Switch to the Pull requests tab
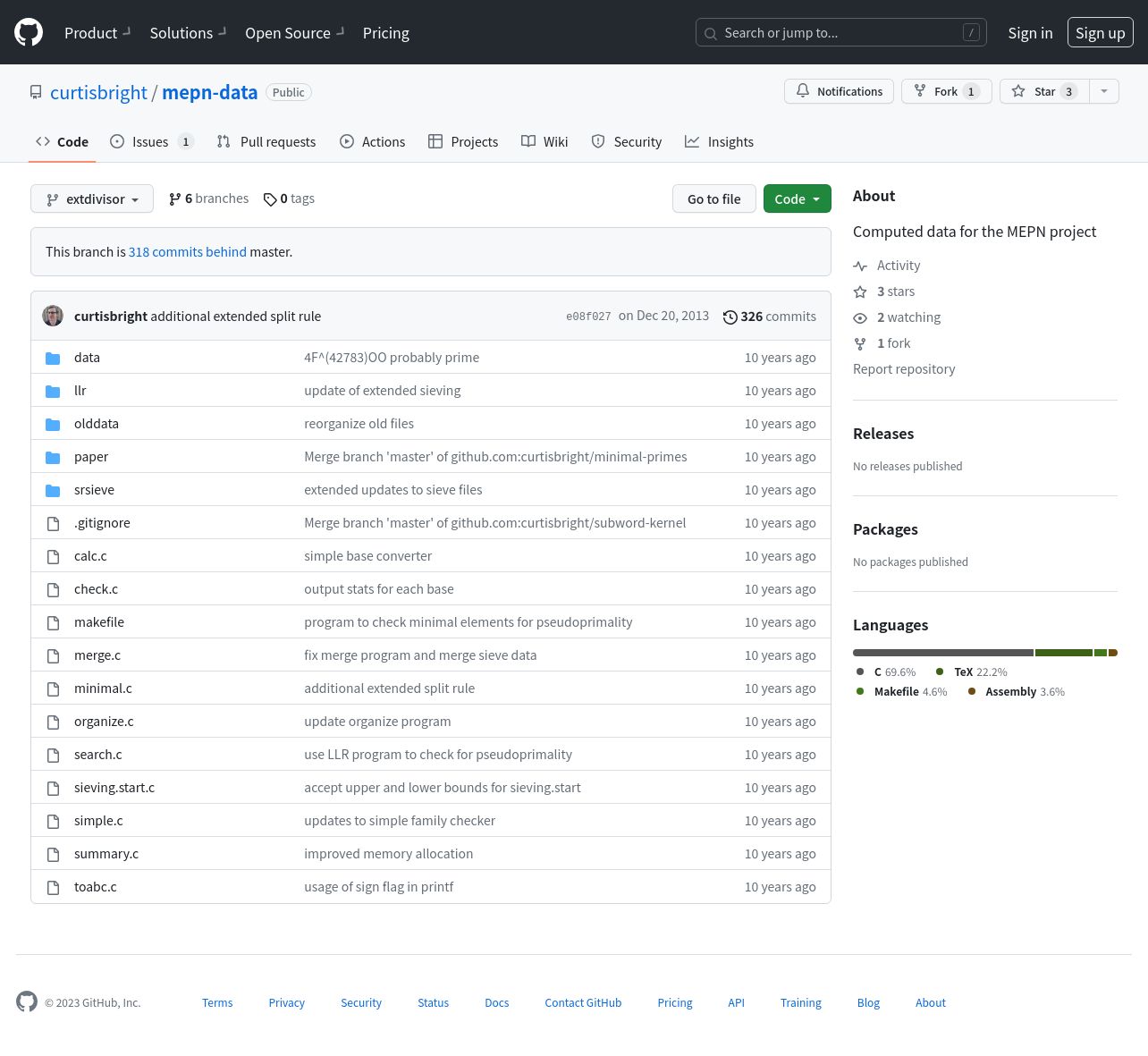This screenshot has height=1056, width=1148. tap(266, 141)
